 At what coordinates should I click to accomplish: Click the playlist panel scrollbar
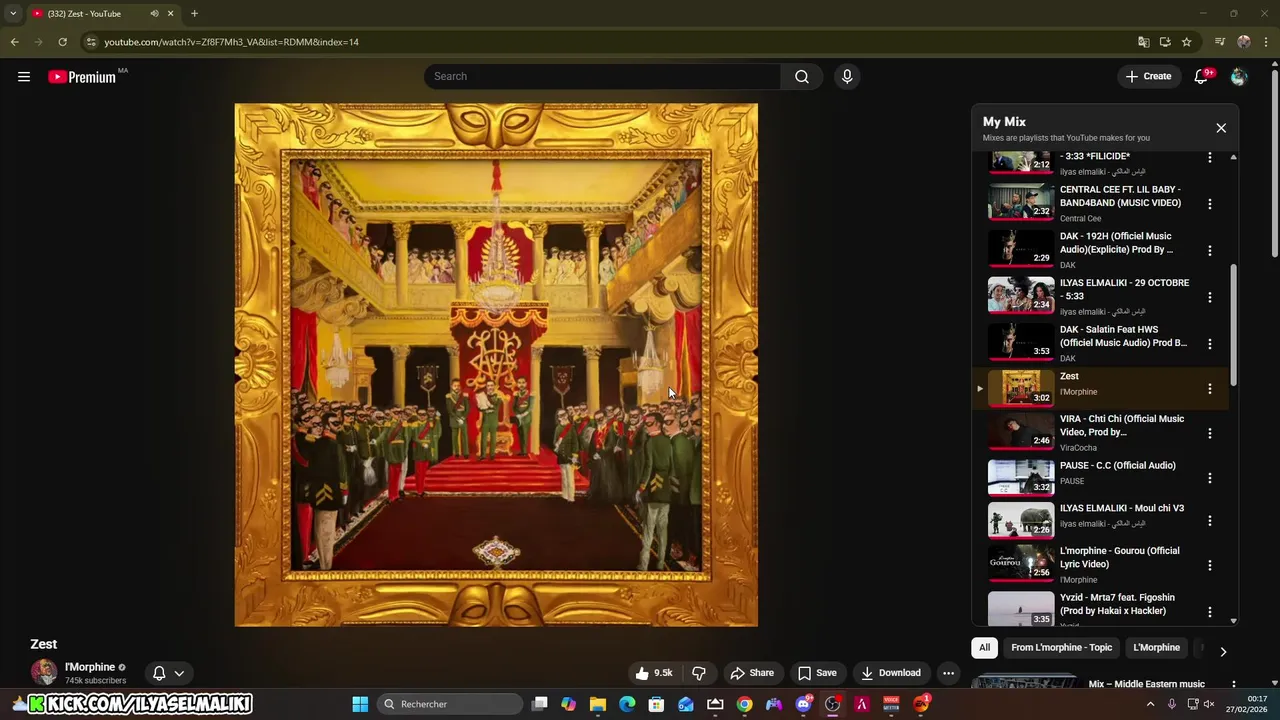click(x=1233, y=325)
